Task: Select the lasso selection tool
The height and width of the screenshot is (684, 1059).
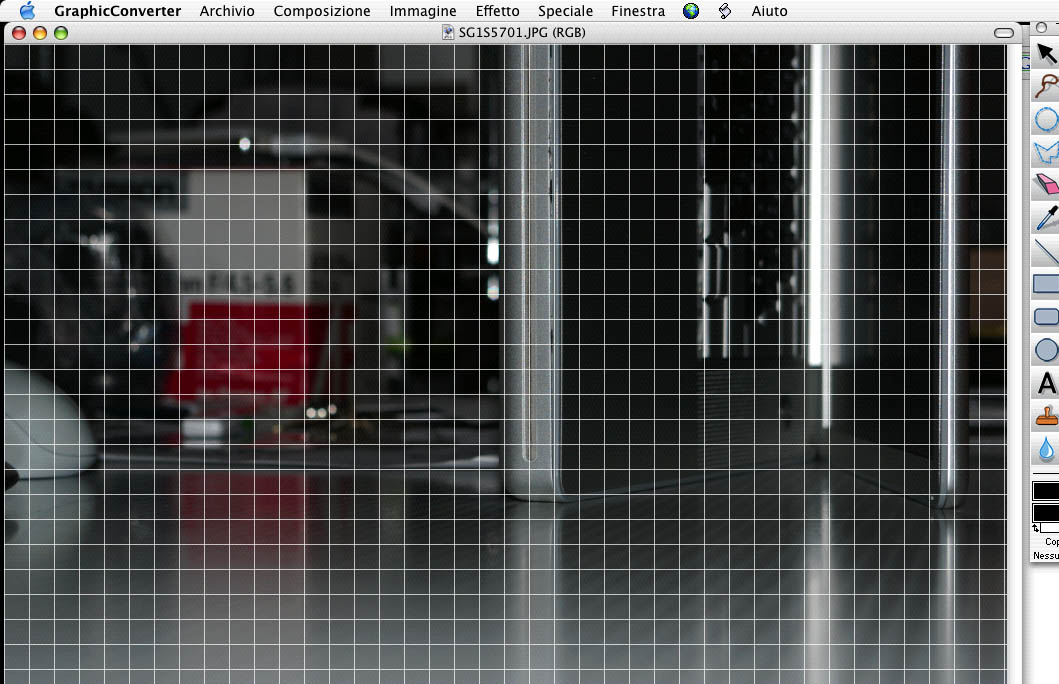Action: (1046, 87)
